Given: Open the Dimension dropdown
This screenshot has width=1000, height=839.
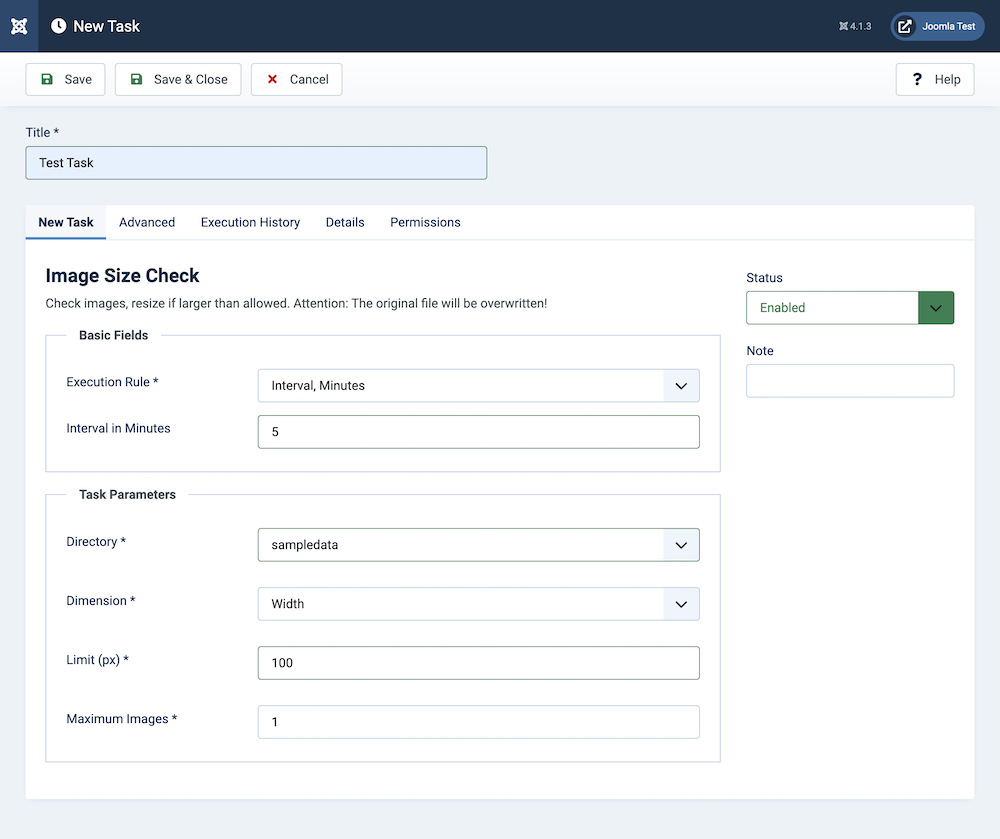Looking at the screenshot, I should click(478, 604).
